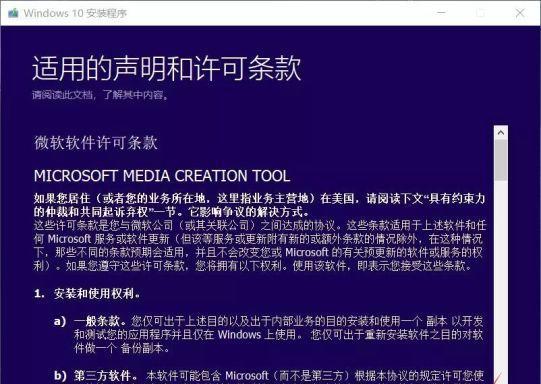541x384 pixels.
Task: Click the greyed-out maximize button
Action: 480,13
